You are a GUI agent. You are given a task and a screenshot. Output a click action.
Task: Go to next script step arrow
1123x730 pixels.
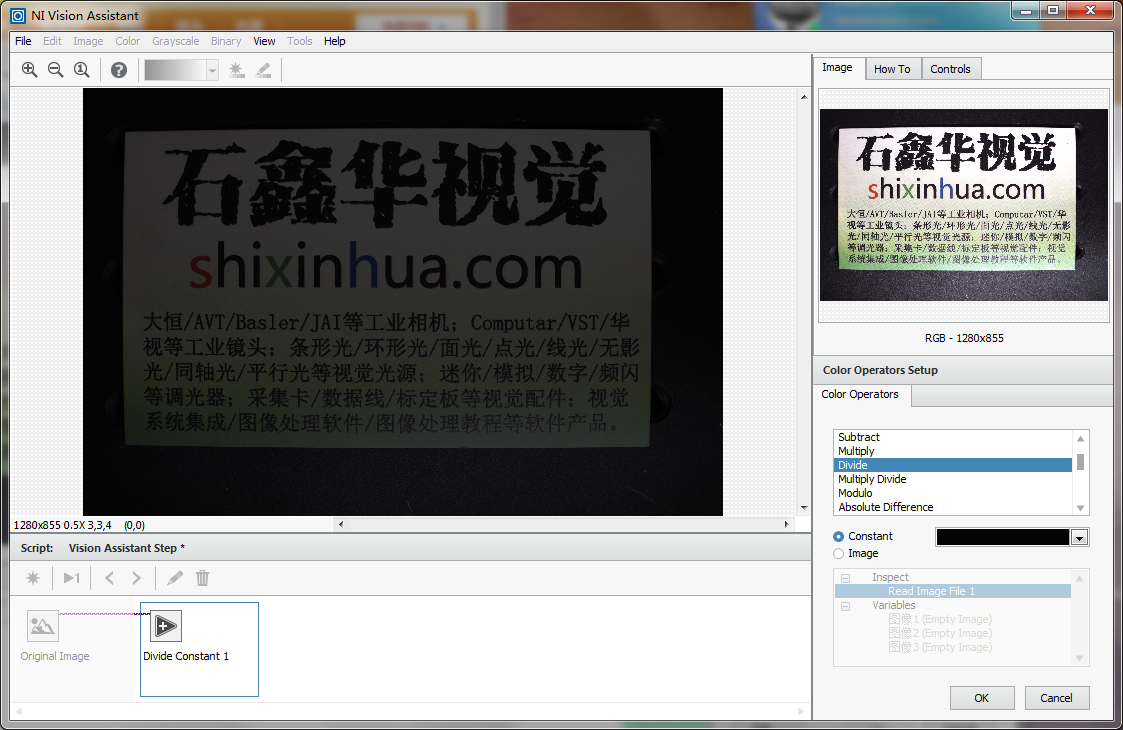[x=136, y=577]
